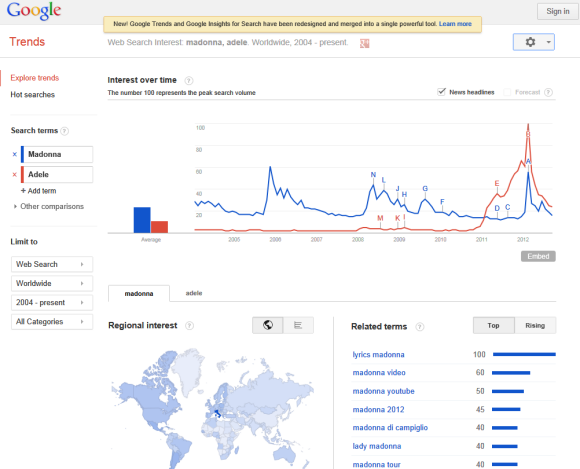Screen dimensions: 580x469
Task: Click news marker N on the chart
Action: tap(373, 175)
